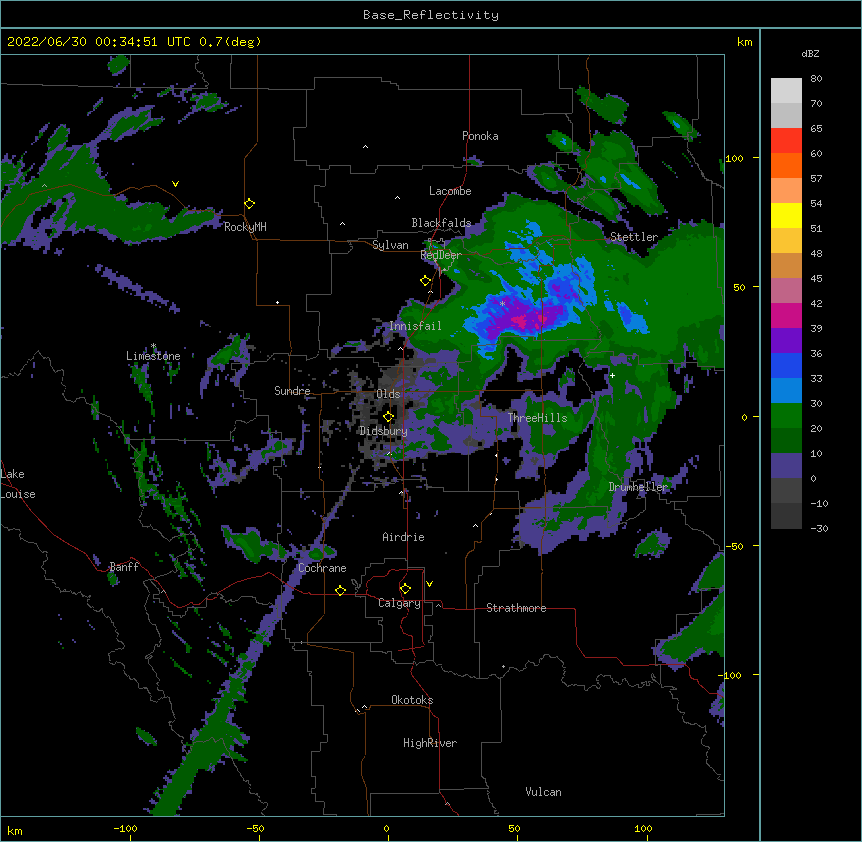Click the Strathmore label
The image size is (862, 842).
(516, 608)
